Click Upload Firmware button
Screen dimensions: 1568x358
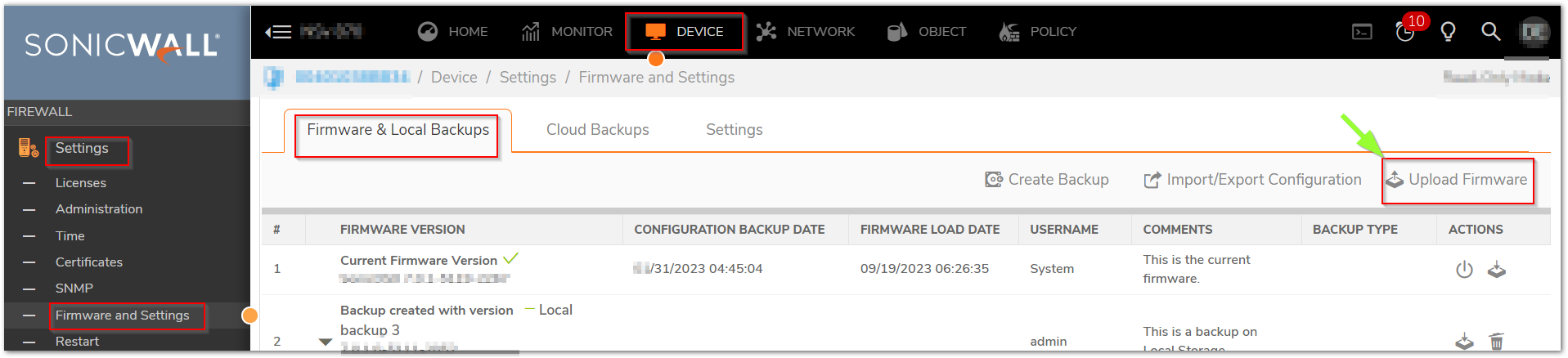1457,180
